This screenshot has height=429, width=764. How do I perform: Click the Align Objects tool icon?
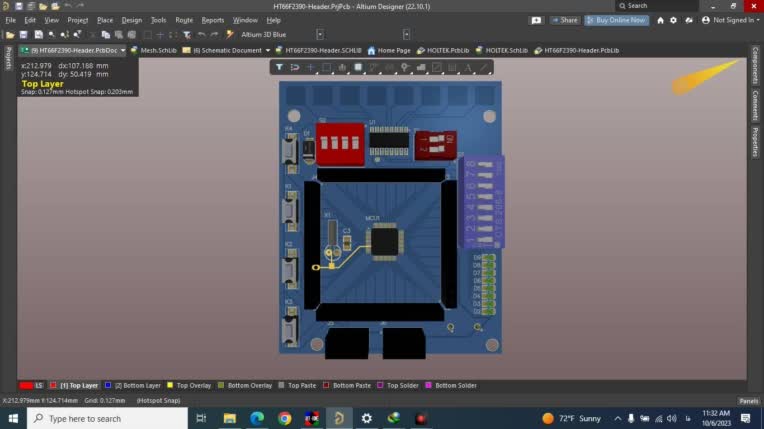342,68
